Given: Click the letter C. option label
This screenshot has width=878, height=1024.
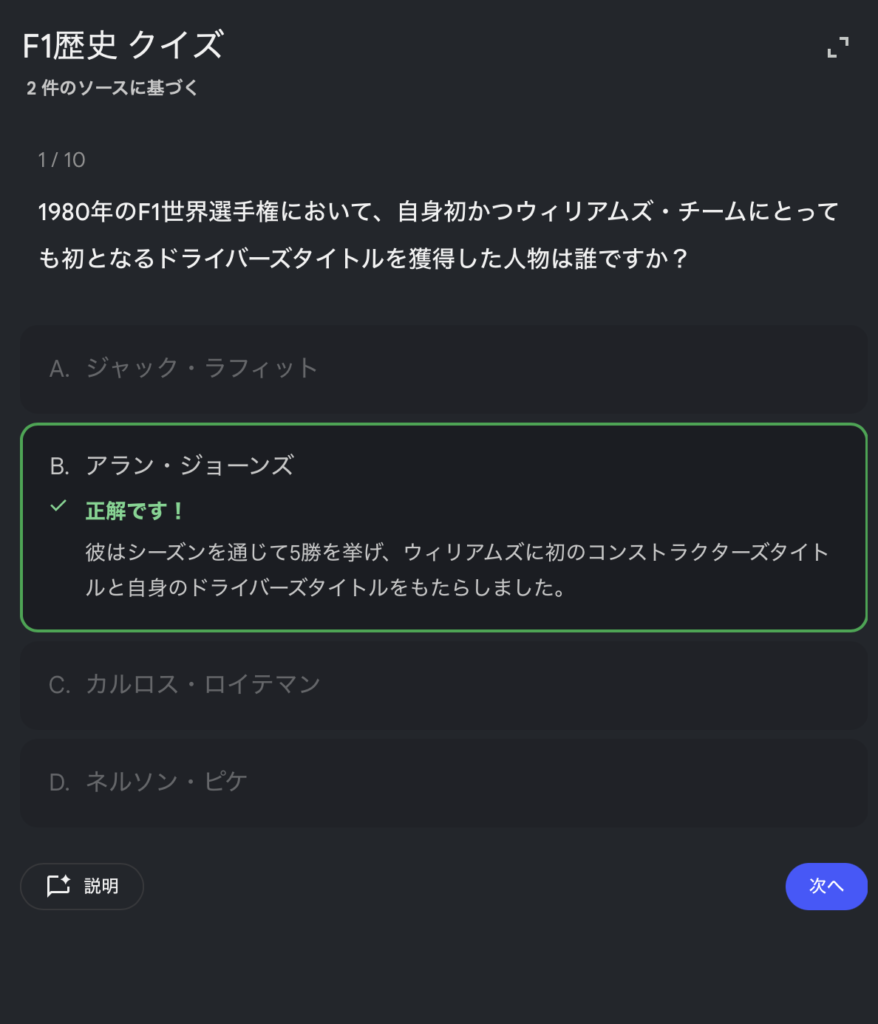Looking at the screenshot, I should point(59,685).
